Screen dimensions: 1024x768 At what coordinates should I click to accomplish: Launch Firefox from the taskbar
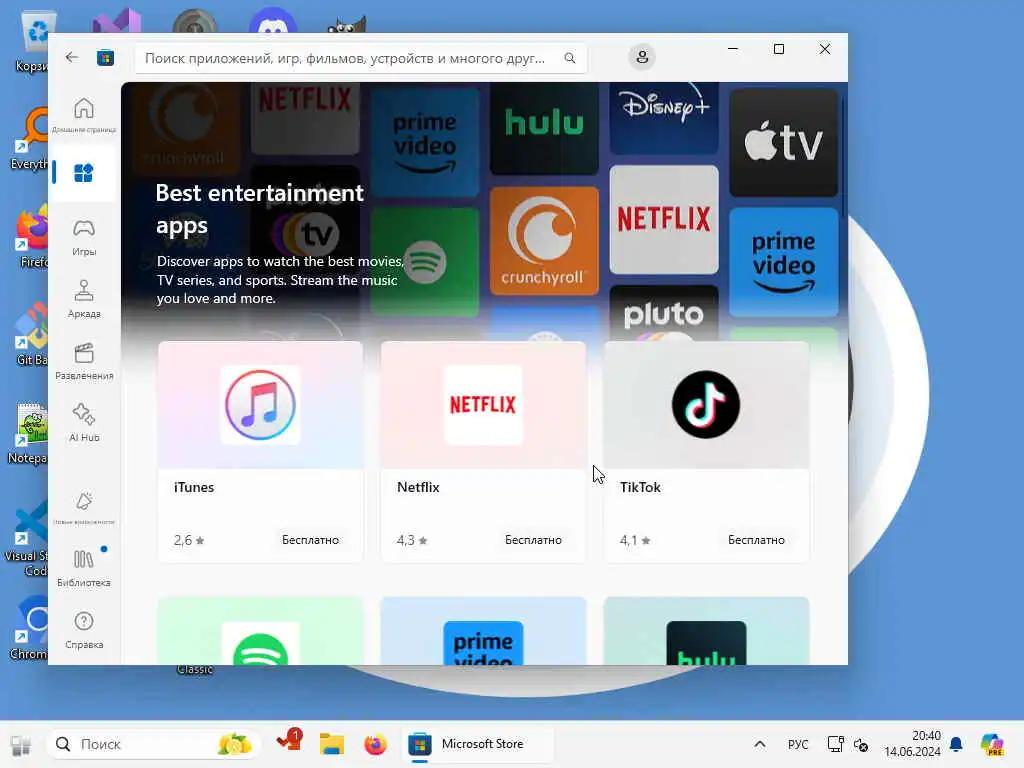coord(375,744)
